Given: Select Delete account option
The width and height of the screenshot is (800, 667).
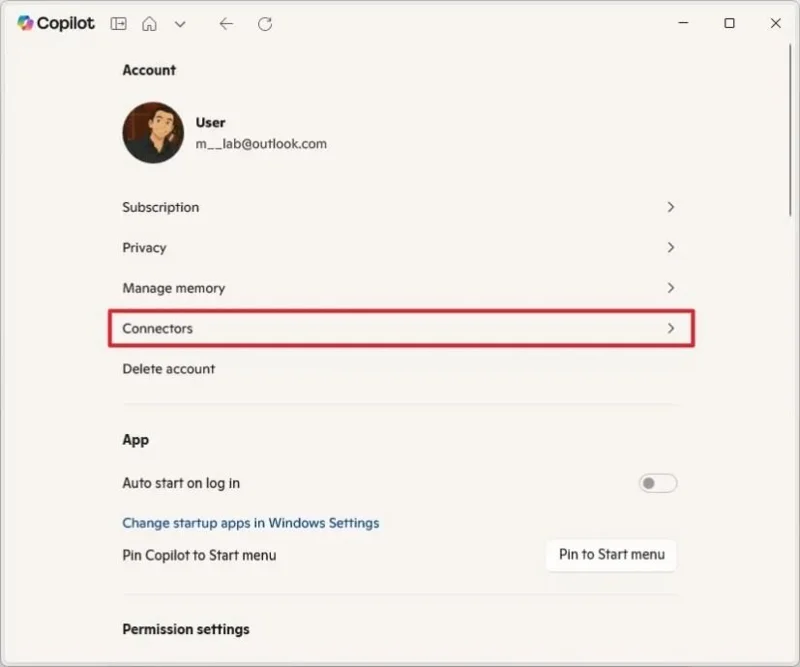Looking at the screenshot, I should coord(168,369).
